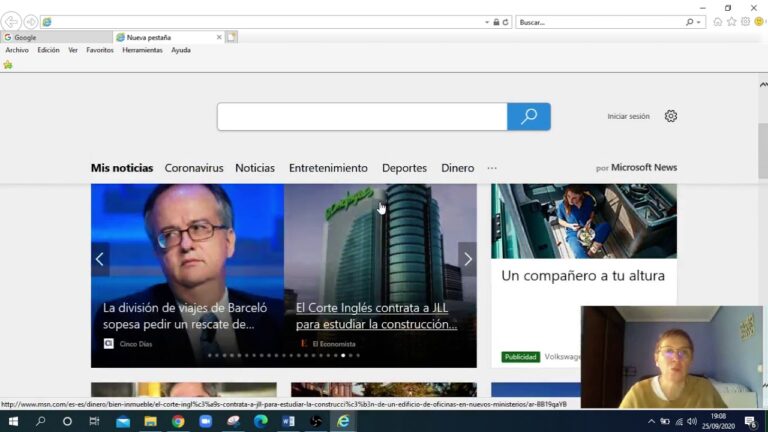
Task: Click the magnifier icon in Buscar box
Action: 689,22
